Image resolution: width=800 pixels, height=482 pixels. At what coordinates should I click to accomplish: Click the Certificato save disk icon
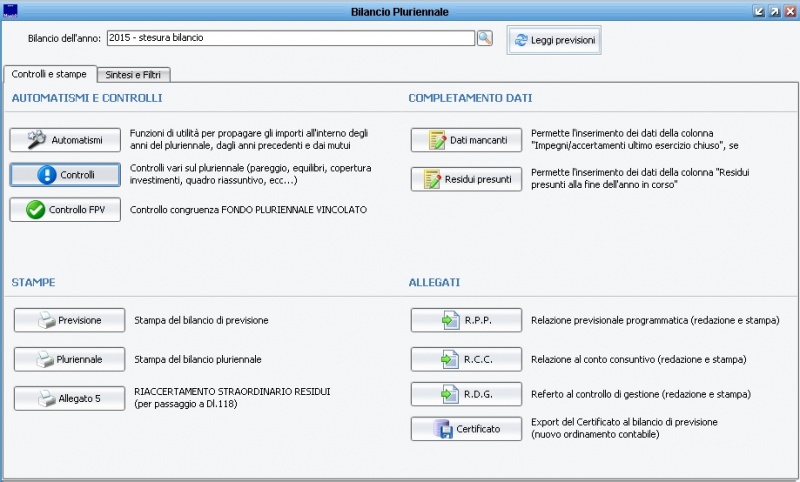pos(447,430)
